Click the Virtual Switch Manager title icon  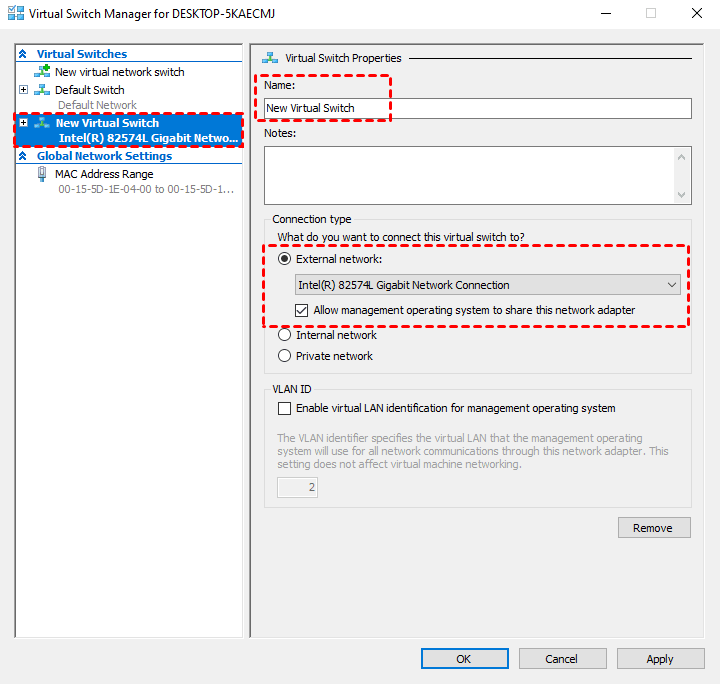[x=16, y=13]
